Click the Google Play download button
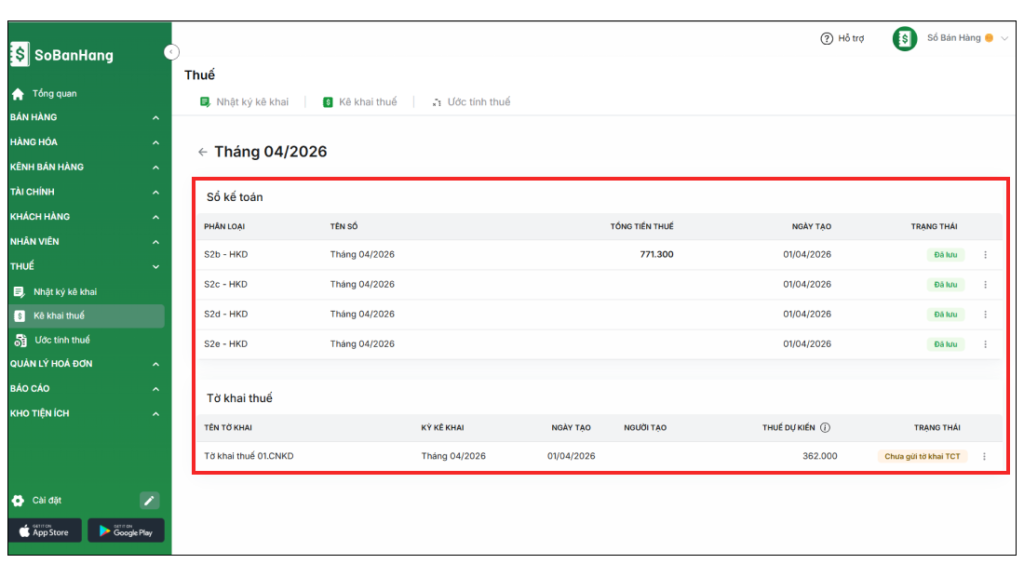This screenshot has height=577, width=1024. coord(126,531)
